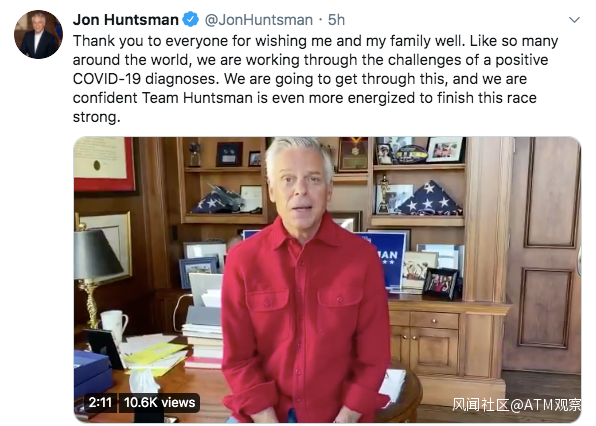Click the 5h timestamp
Viewport: 596px width, 426px height.
click(x=336, y=20)
